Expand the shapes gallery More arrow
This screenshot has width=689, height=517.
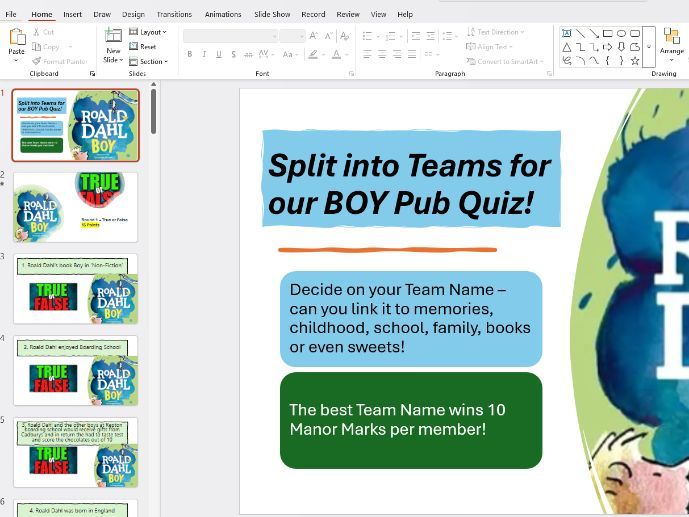click(x=649, y=47)
